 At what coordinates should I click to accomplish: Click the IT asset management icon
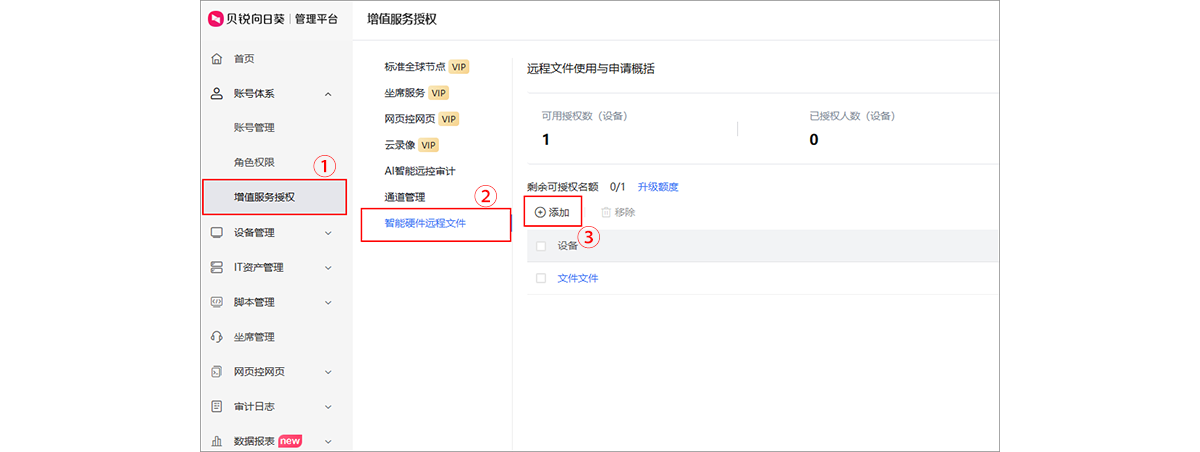point(216,268)
